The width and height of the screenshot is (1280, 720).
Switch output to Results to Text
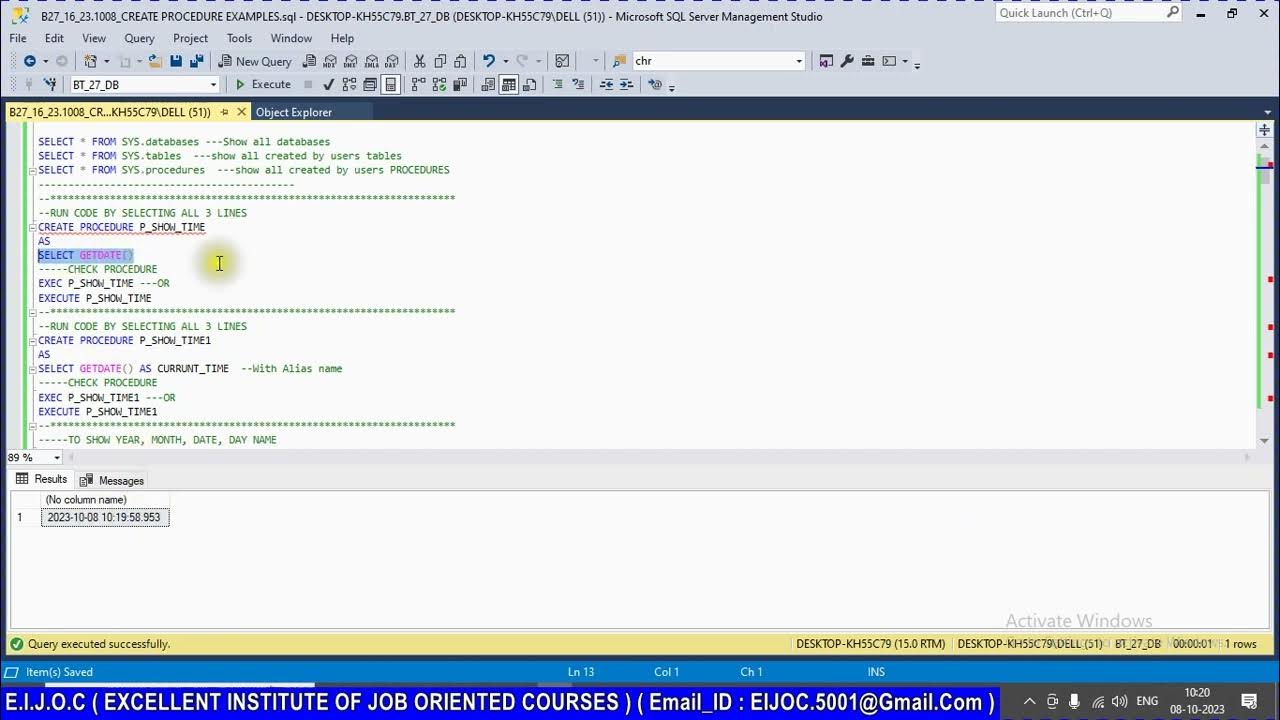(x=488, y=85)
